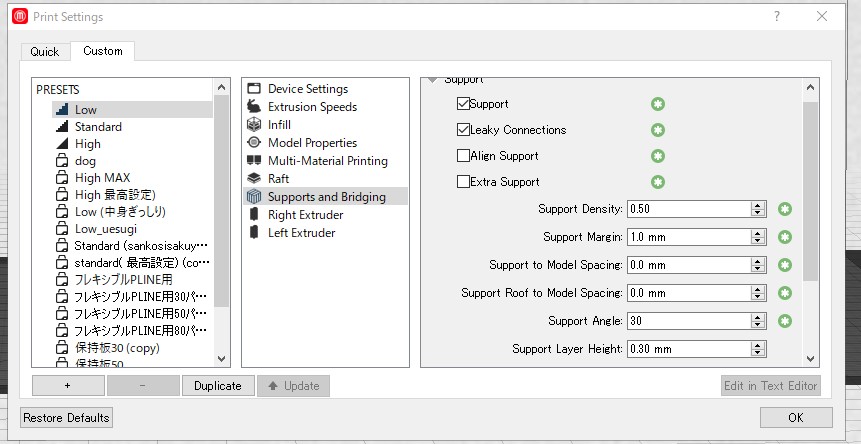The width and height of the screenshot is (861, 444).
Task: Select the フレキシブルPLINE用80 preset
Action: (x=132, y=331)
